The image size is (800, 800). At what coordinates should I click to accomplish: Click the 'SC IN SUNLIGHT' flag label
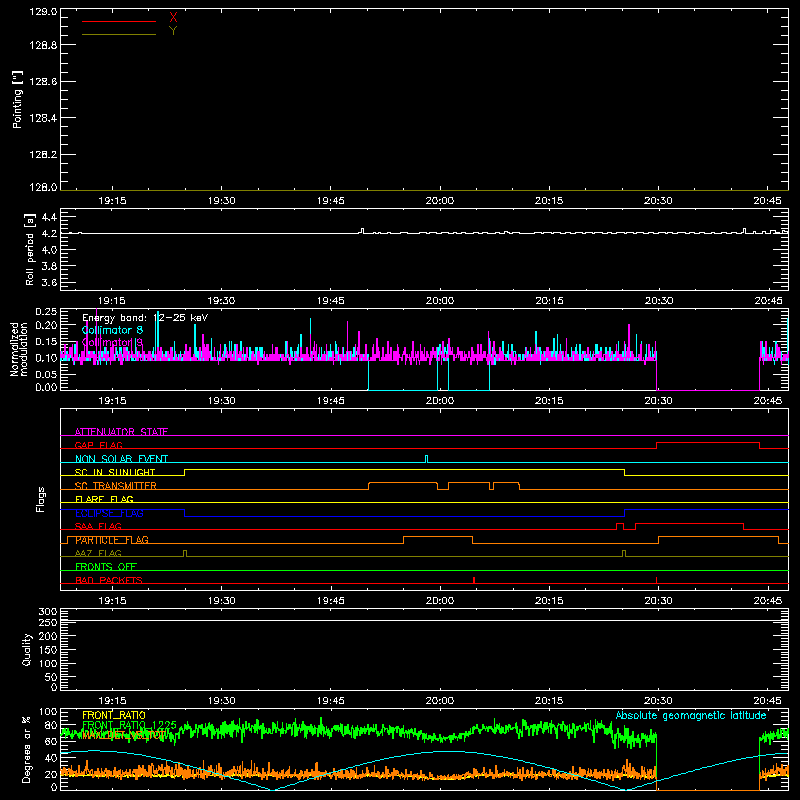[x=115, y=472]
